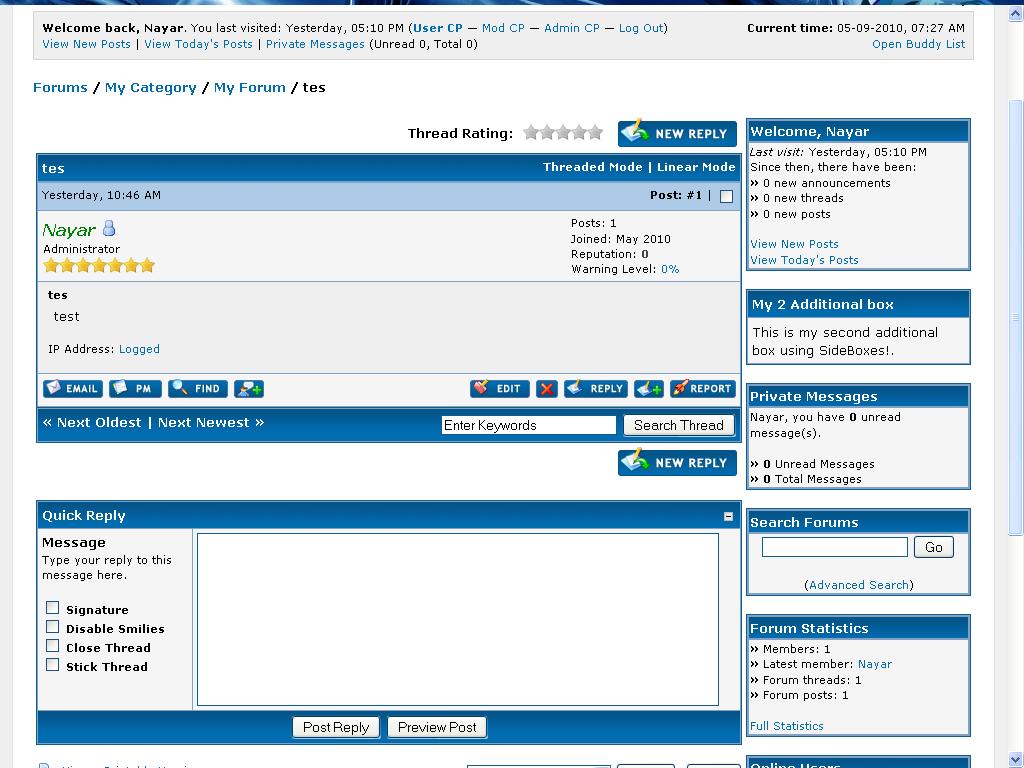Click the browser scrollbar up arrow
Image resolution: width=1024 pixels, height=768 pixels.
click(x=1016, y=12)
